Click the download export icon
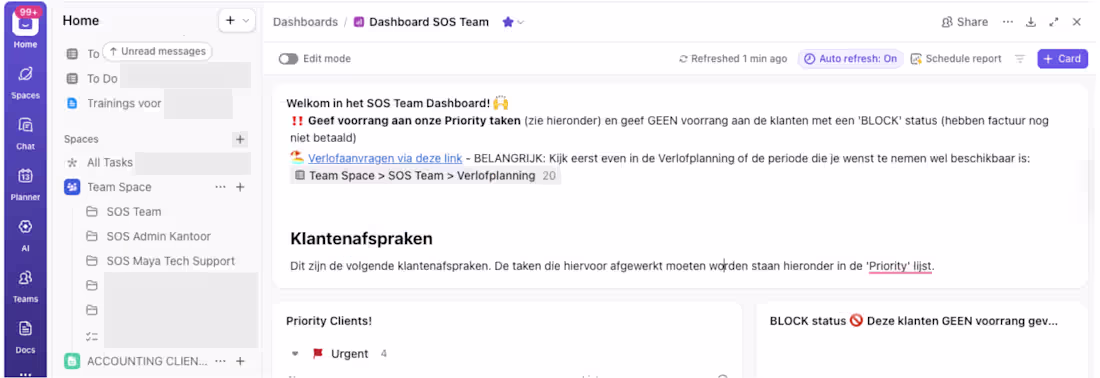Image resolution: width=1100 pixels, height=378 pixels. pyautogui.click(x=1031, y=22)
